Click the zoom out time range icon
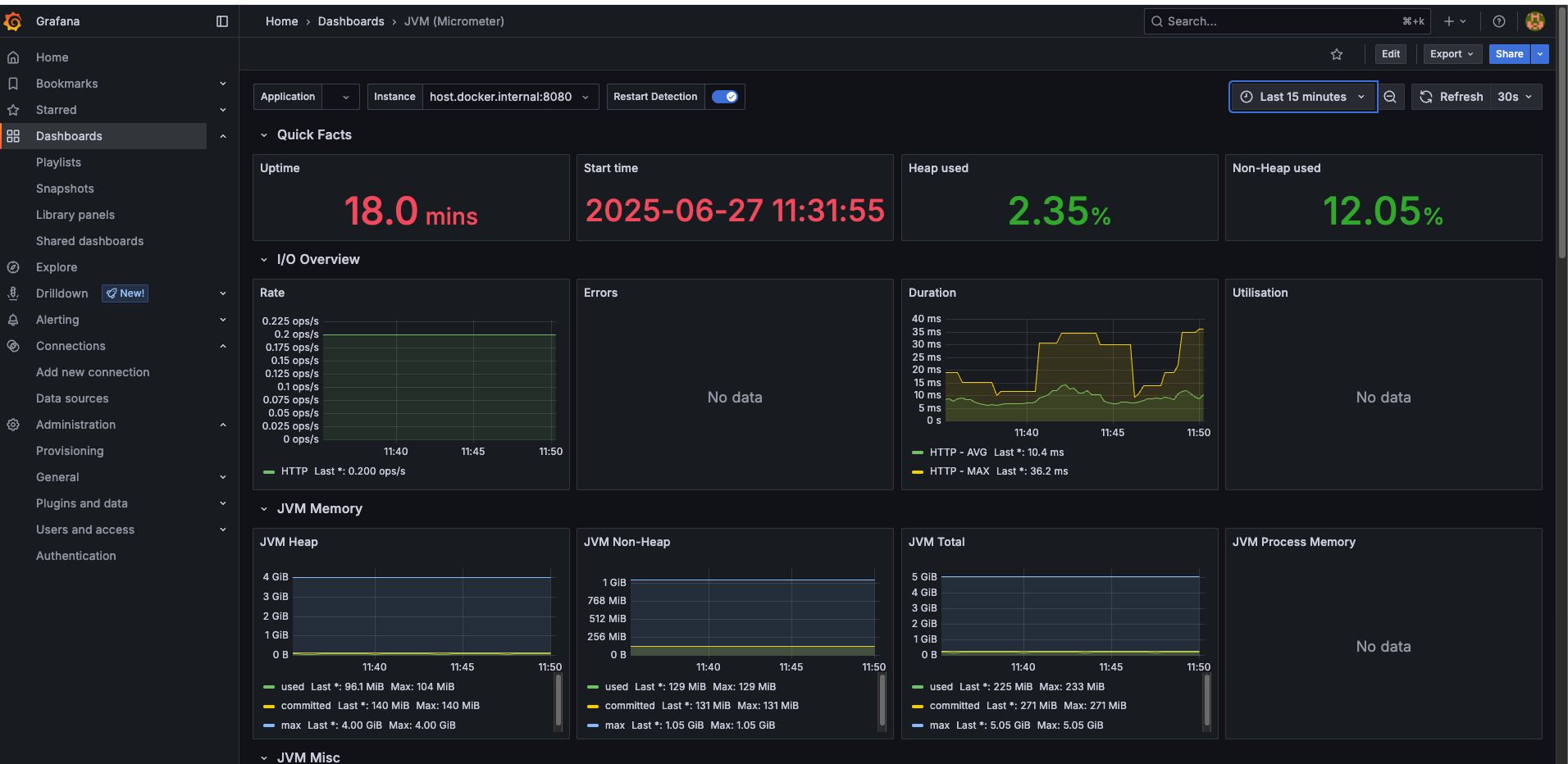The image size is (1568, 764). pos(1390,97)
